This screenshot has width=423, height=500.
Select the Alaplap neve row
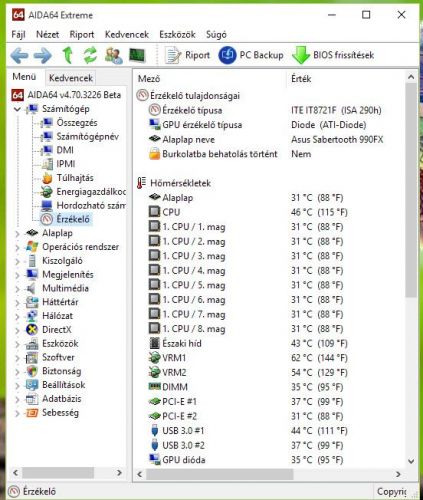[x=266, y=139]
